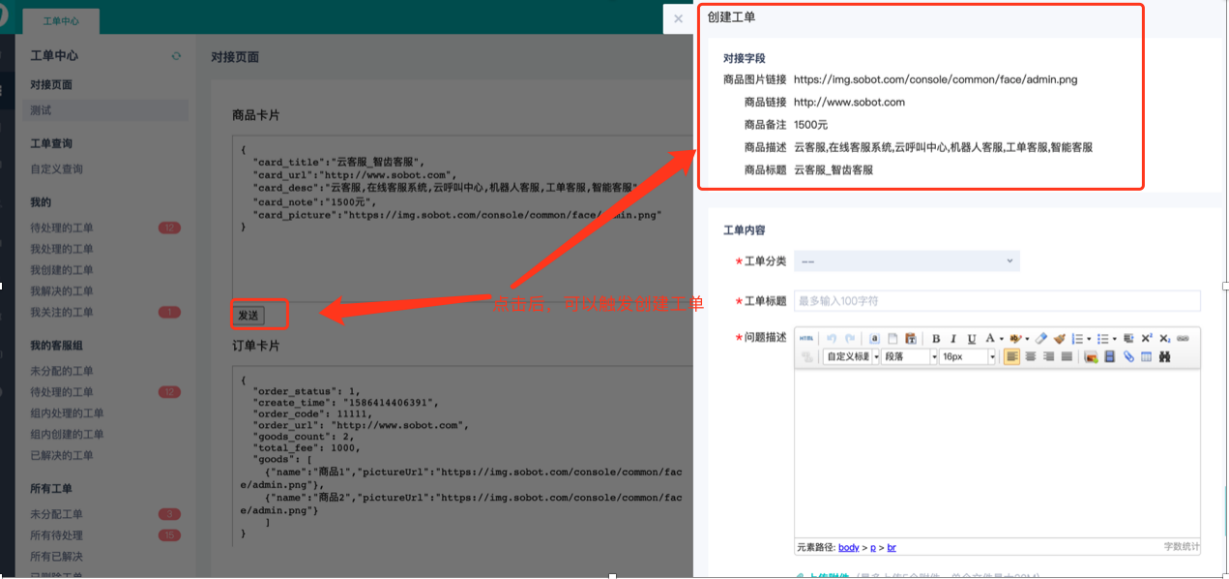Click the undo icon in the editor toolbar
This screenshot has width=1229, height=579.
tap(831, 338)
